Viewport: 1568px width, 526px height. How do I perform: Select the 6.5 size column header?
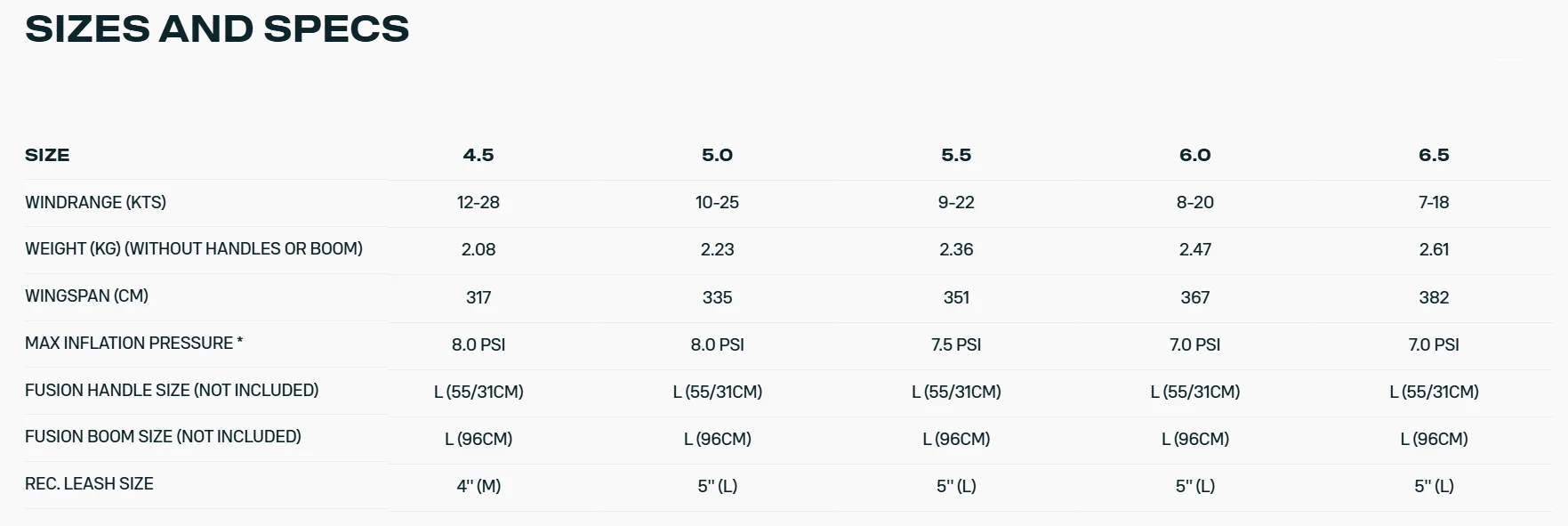(1434, 155)
